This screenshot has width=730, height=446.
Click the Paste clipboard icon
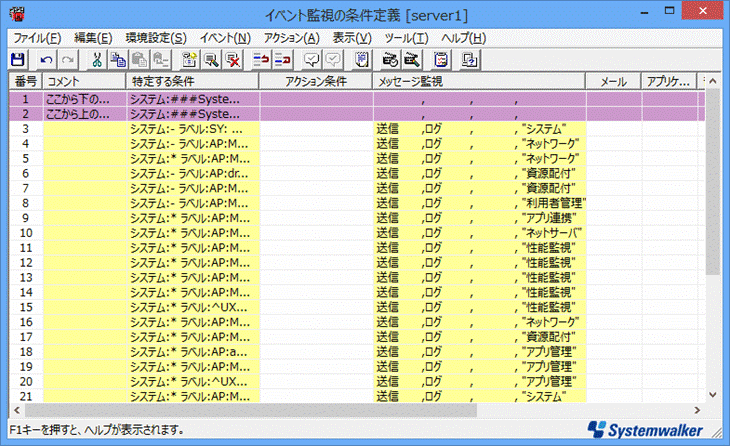click(139, 59)
